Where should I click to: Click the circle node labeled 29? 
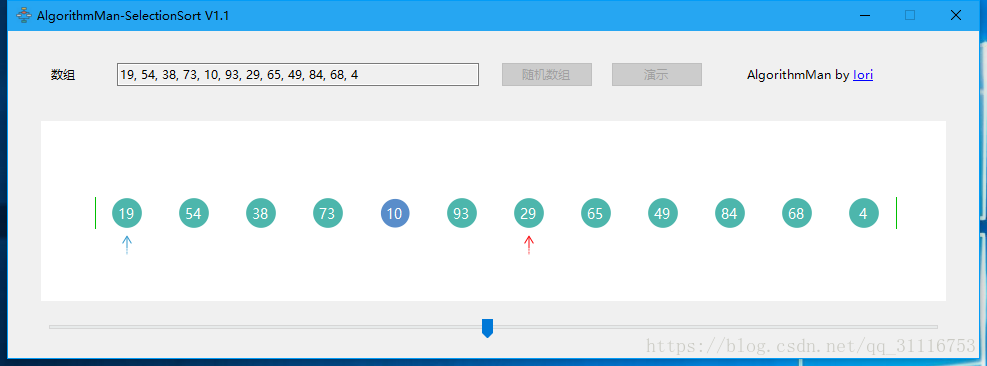pyautogui.click(x=529, y=214)
